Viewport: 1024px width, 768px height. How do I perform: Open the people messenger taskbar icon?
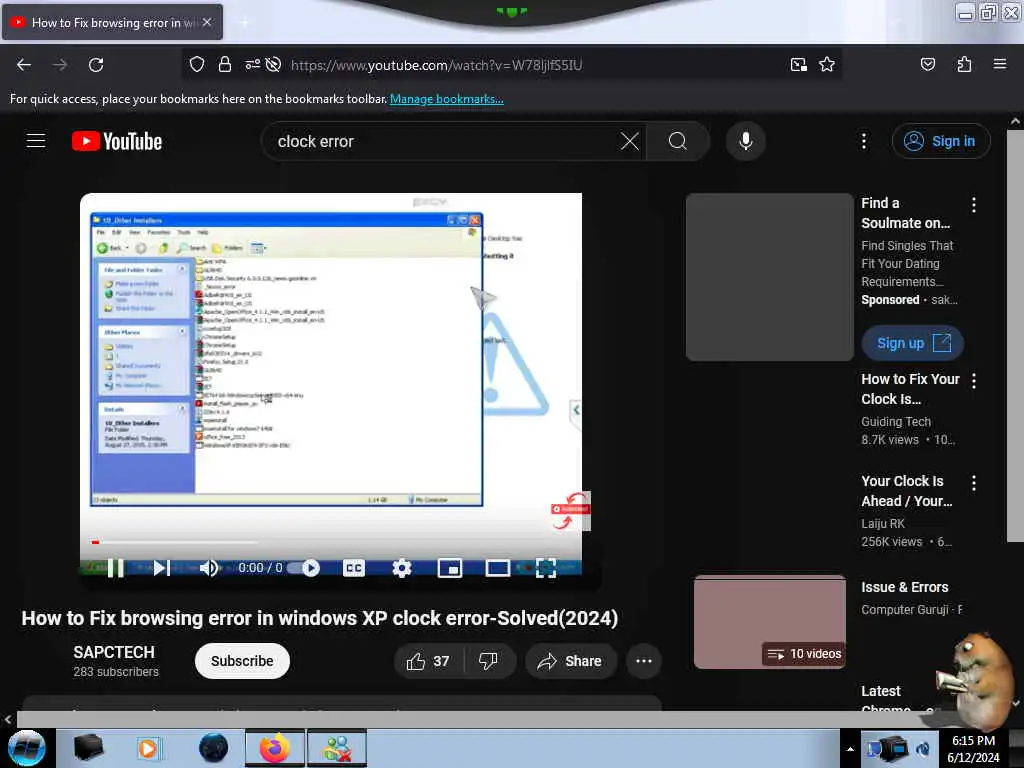[338, 748]
